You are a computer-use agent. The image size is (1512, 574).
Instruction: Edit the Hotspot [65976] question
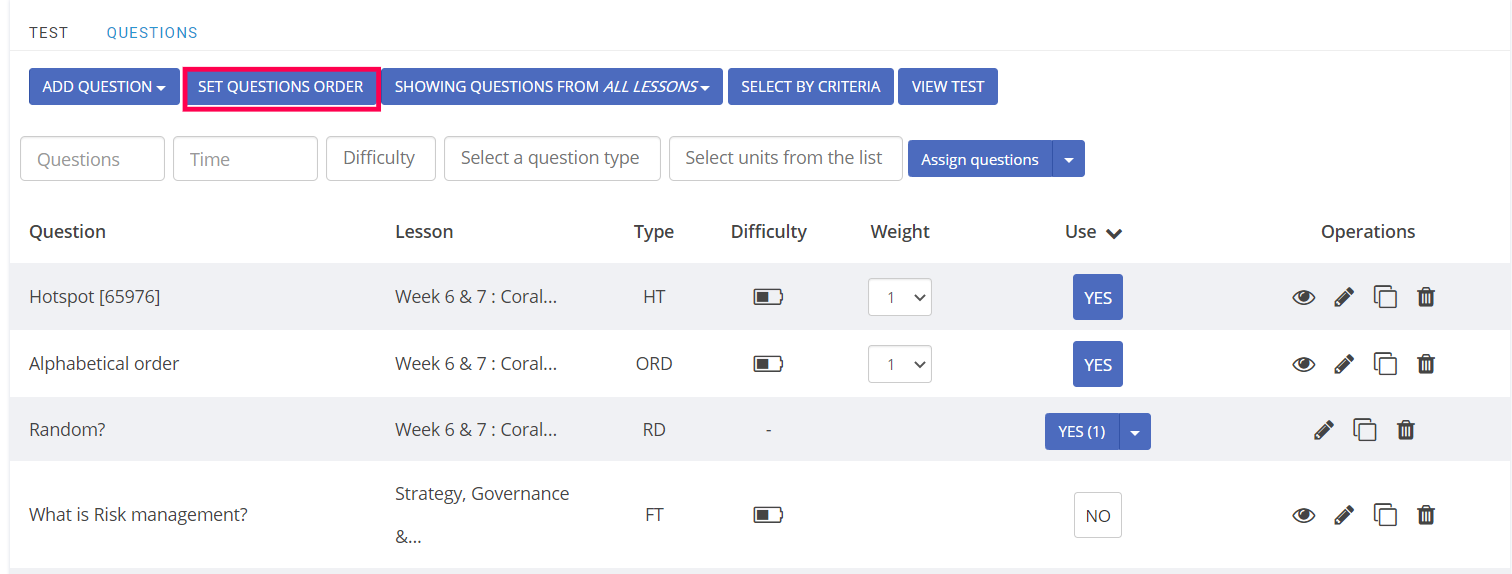(x=1344, y=297)
